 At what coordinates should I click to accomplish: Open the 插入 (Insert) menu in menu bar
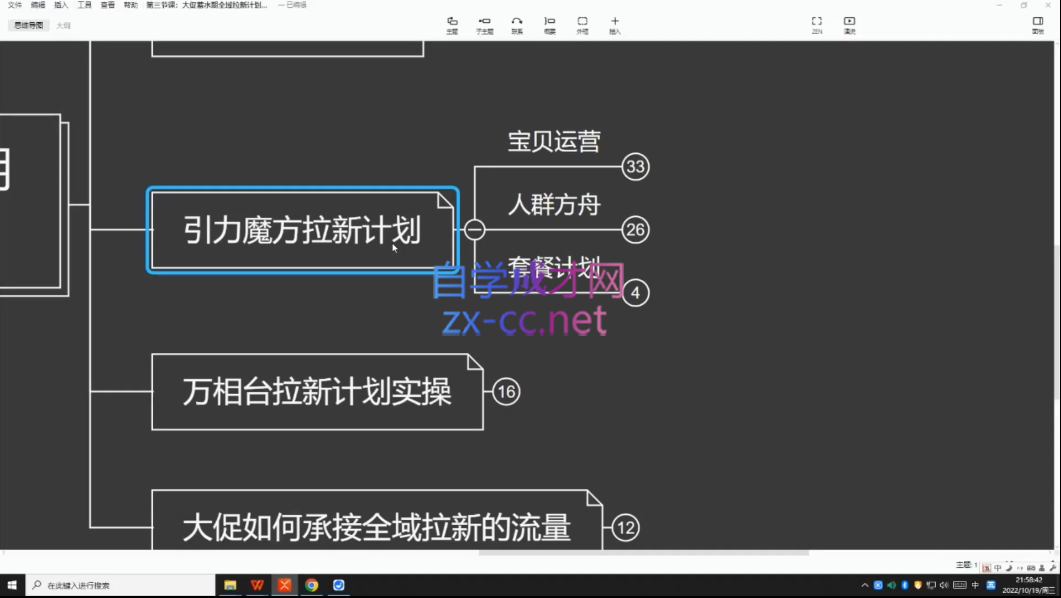[x=61, y=5]
